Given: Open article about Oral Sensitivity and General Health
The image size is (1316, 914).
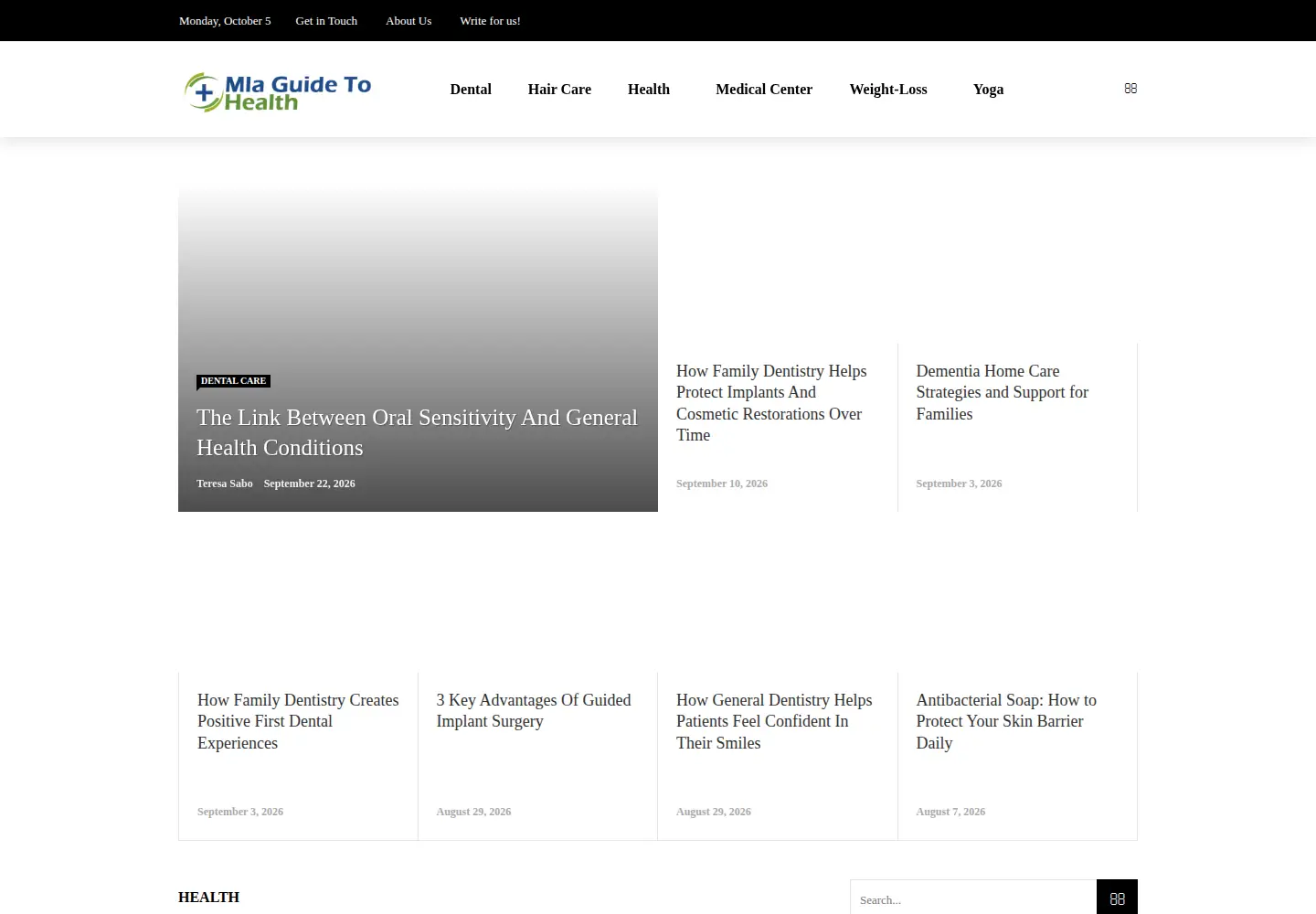Looking at the screenshot, I should 417,432.
